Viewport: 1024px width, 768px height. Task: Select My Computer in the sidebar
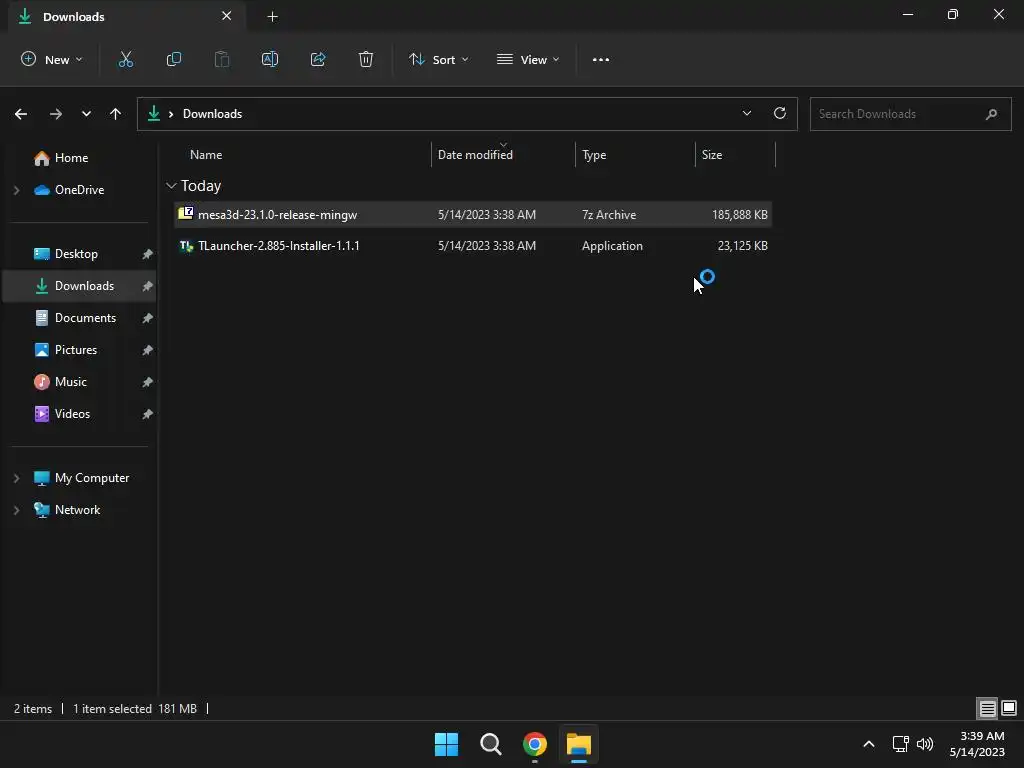coord(92,478)
